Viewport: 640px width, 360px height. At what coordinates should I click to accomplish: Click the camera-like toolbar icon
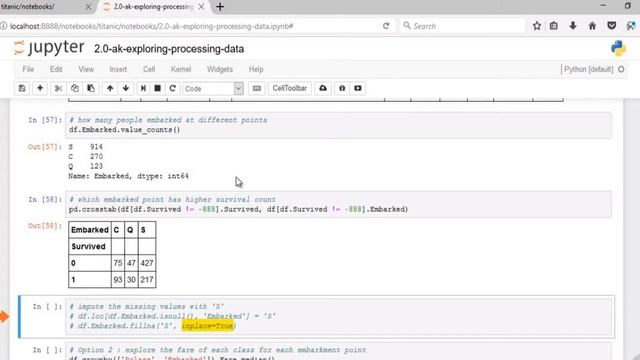[x=358, y=88]
